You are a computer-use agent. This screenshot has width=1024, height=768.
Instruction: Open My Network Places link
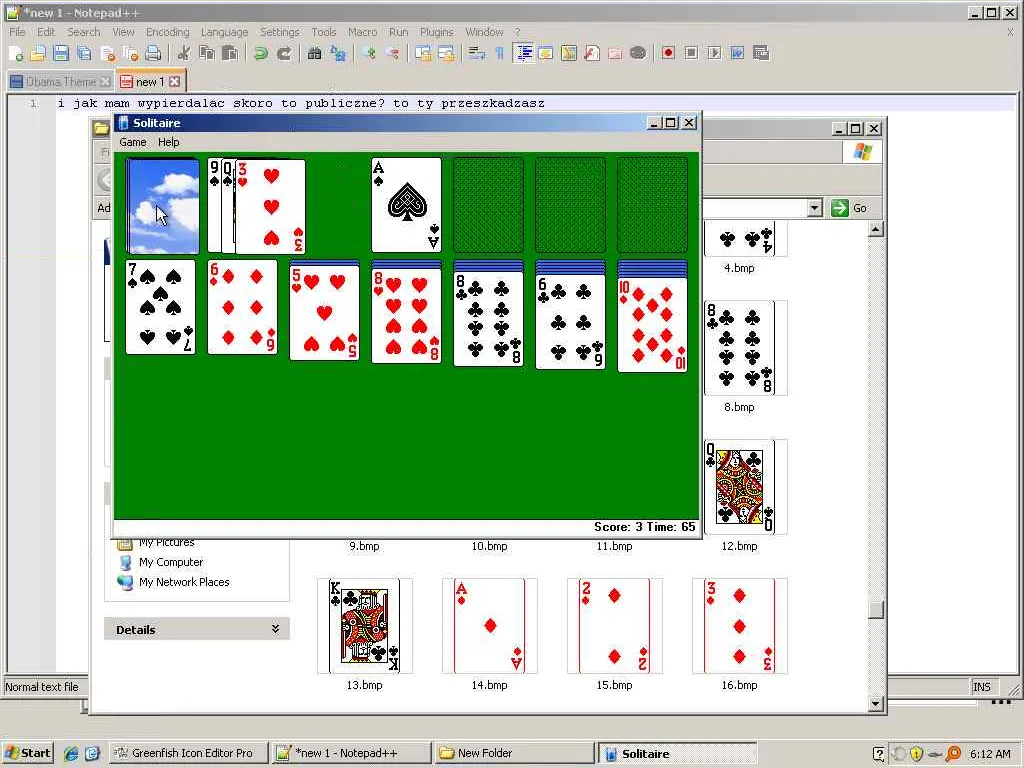tap(184, 582)
